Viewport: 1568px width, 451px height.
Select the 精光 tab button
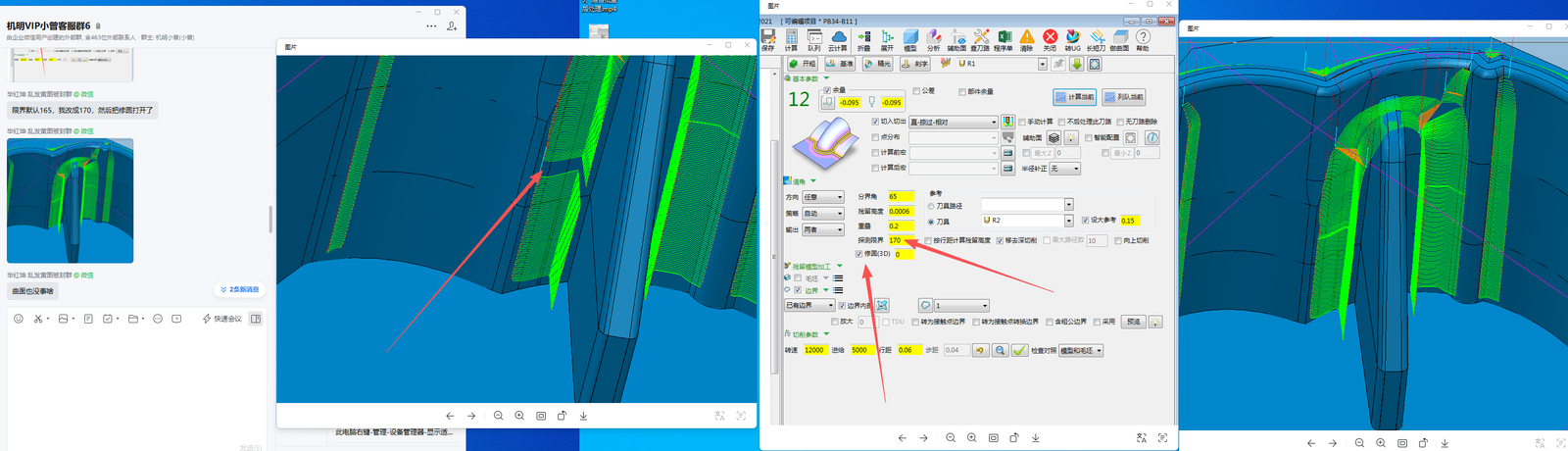(877, 64)
